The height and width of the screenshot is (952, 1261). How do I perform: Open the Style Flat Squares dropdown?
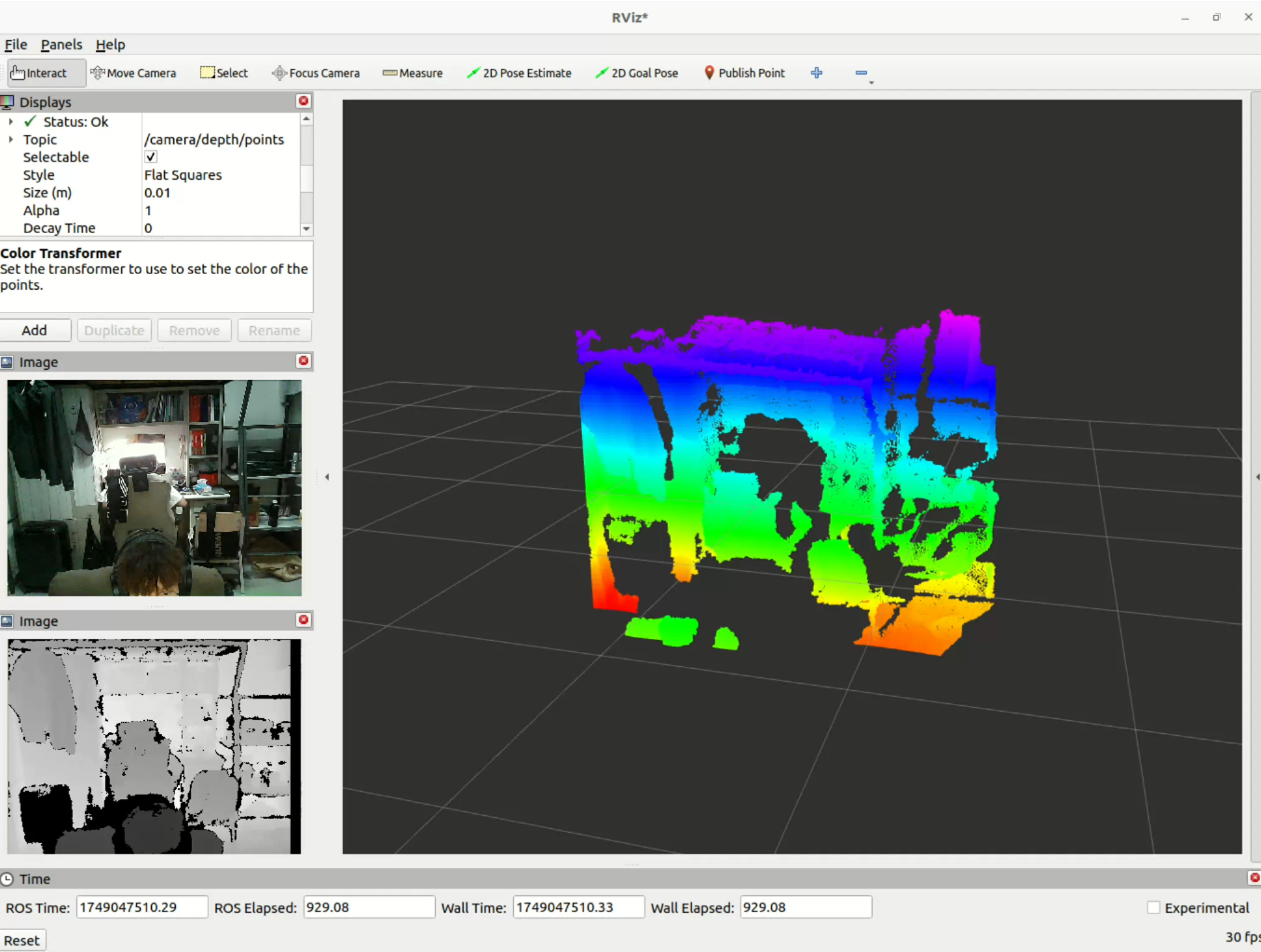[x=221, y=175]
